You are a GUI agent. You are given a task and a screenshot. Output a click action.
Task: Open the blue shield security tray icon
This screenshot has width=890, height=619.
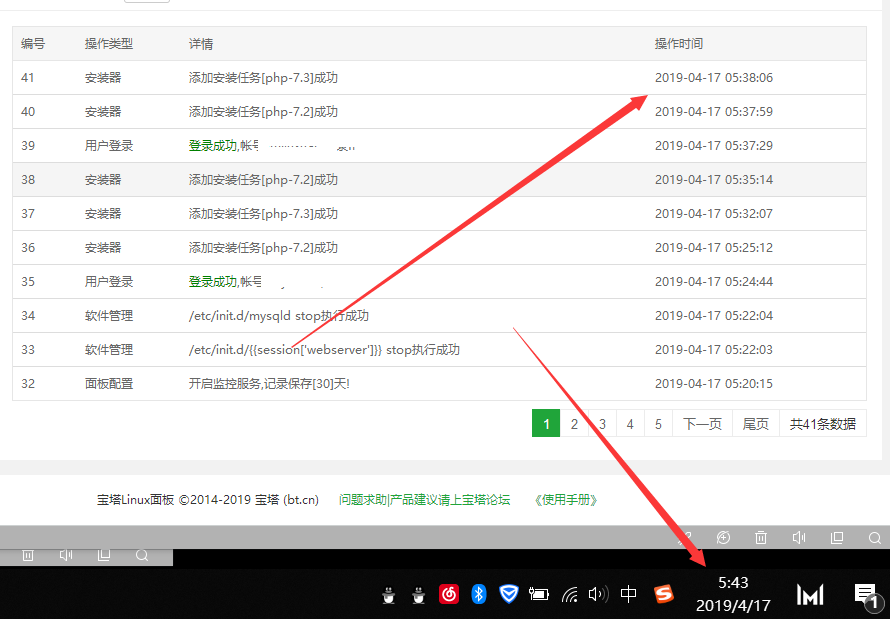point(509,594)
